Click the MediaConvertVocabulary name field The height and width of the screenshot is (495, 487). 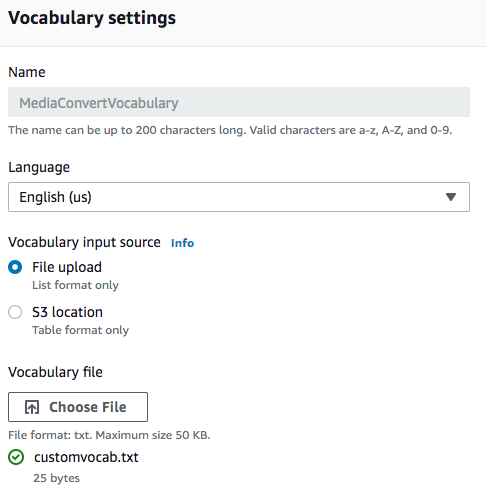click(239, 102)
